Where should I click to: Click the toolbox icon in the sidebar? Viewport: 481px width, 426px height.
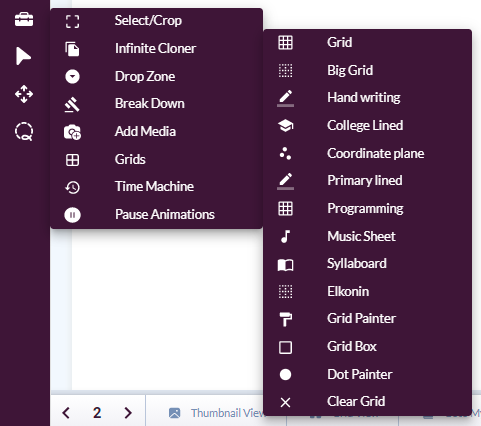[24, 20]
